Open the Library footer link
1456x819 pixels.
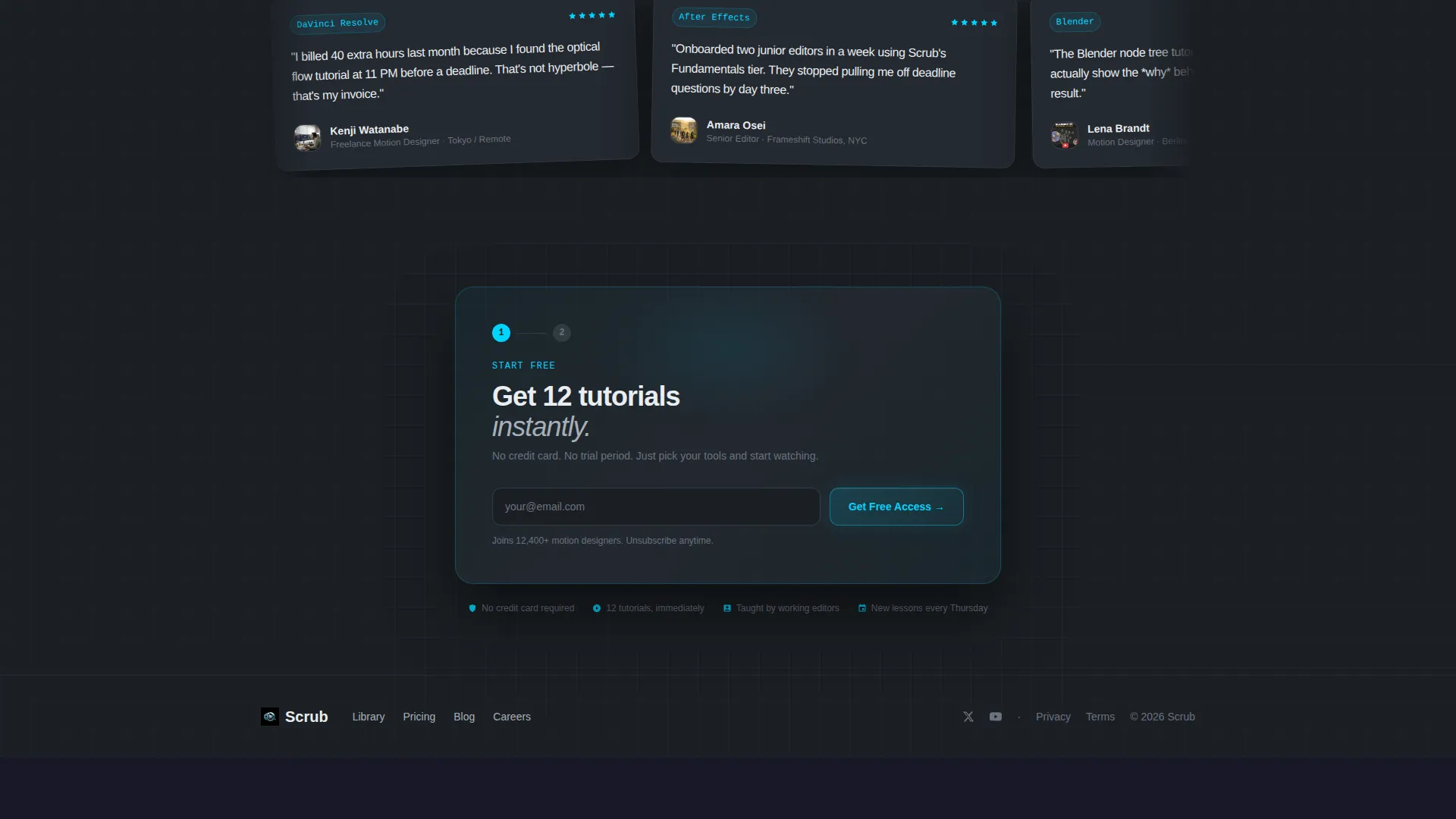point(369,717)
